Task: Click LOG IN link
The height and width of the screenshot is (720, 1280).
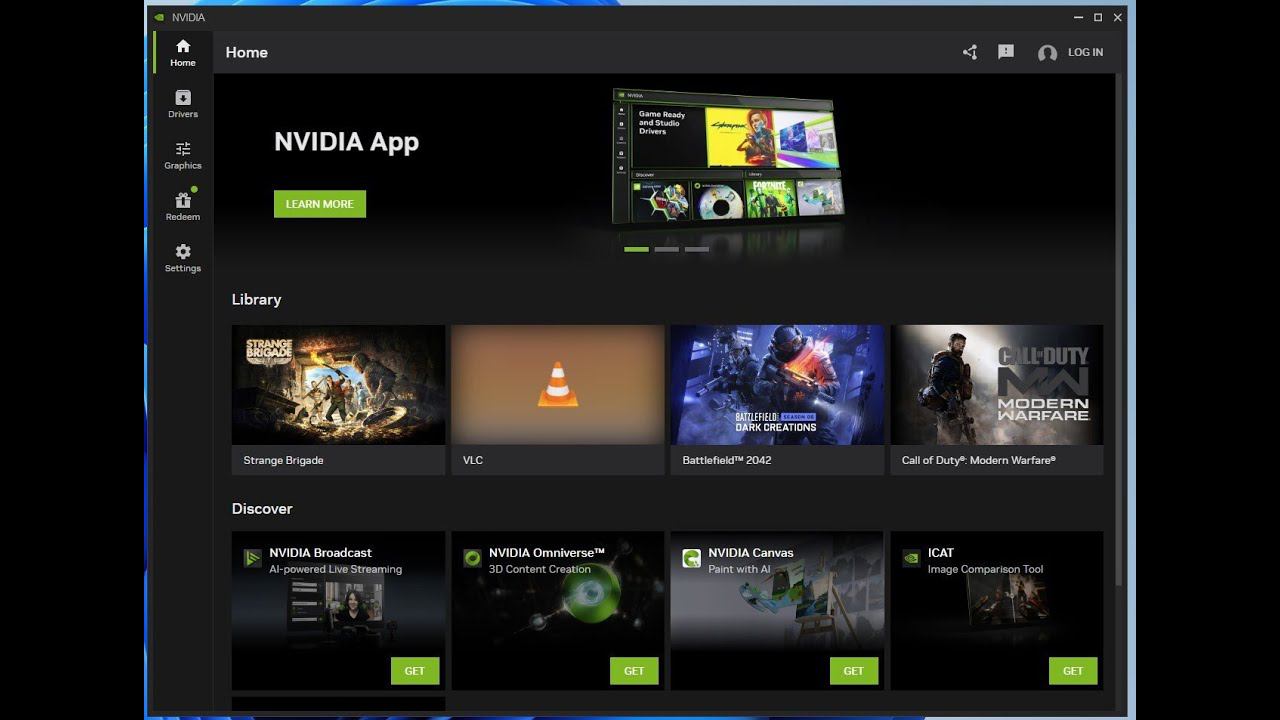Action: click(1085, 52)
